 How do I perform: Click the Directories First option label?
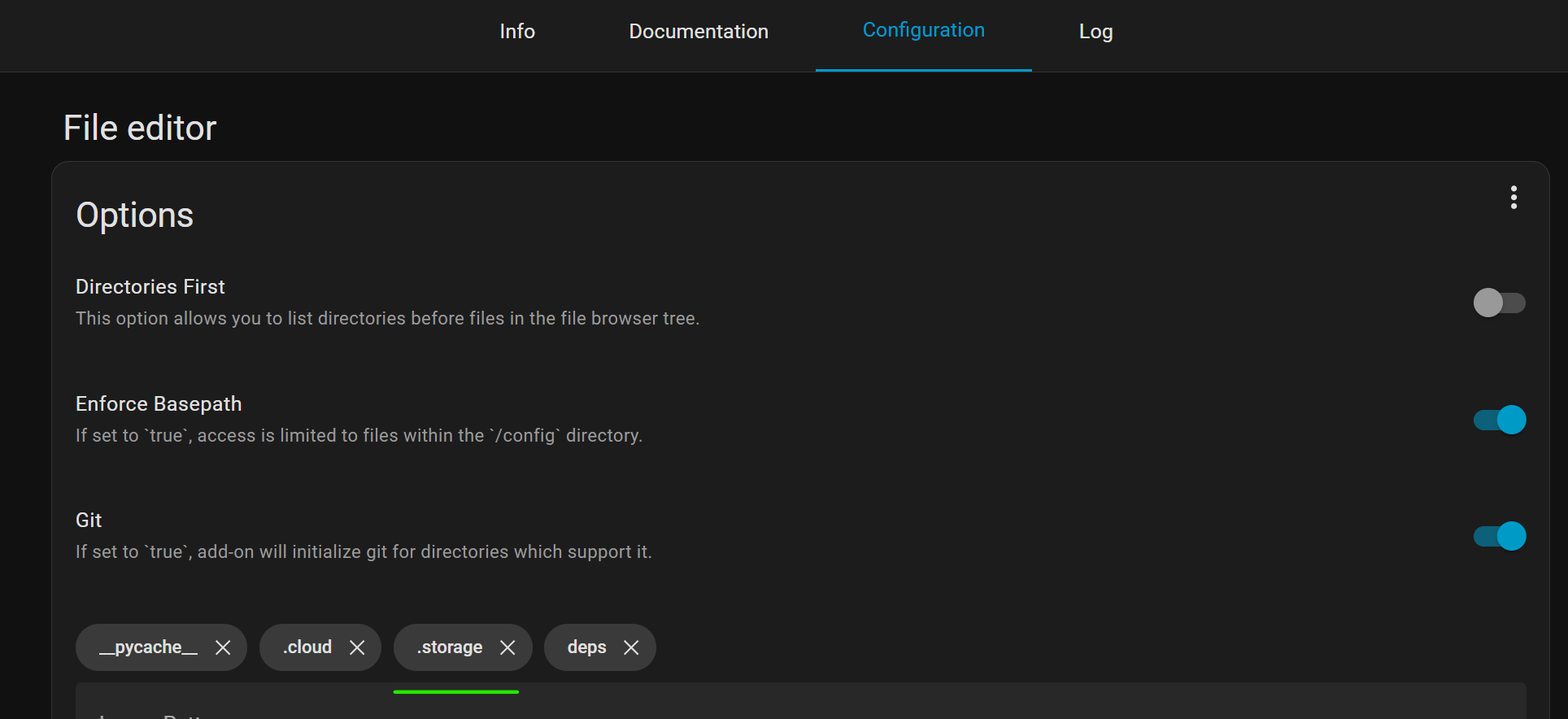click(150, 287)
